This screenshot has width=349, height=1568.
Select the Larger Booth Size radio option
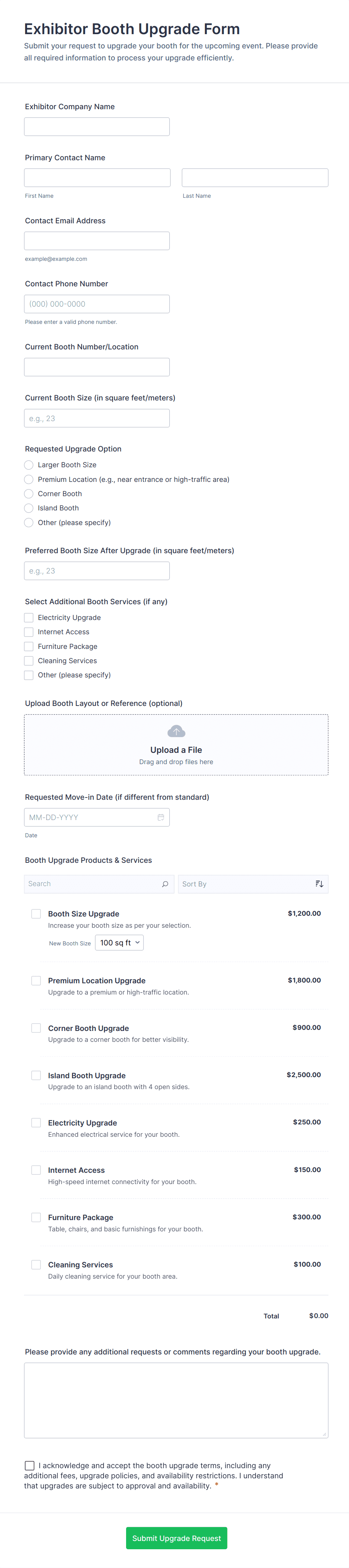point(29,465)
